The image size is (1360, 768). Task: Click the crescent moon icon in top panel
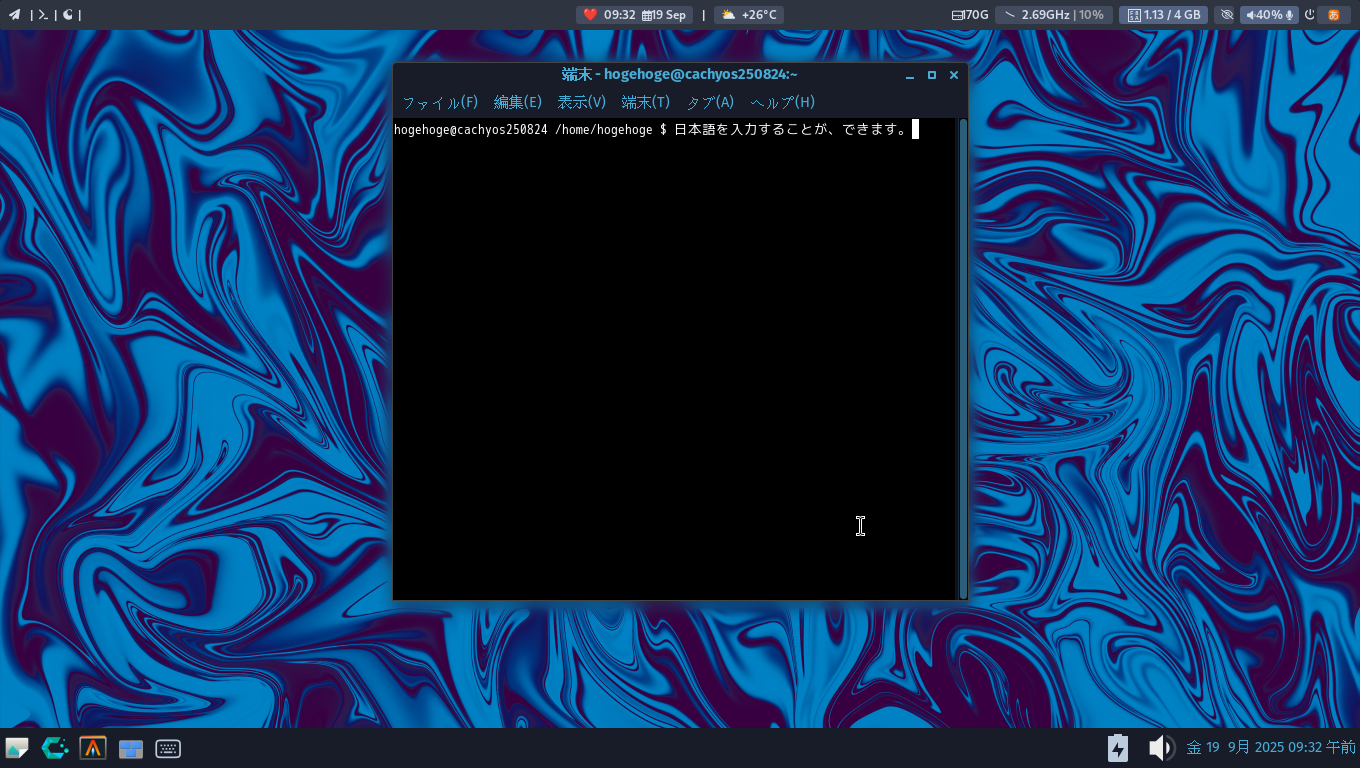point(68,15)
